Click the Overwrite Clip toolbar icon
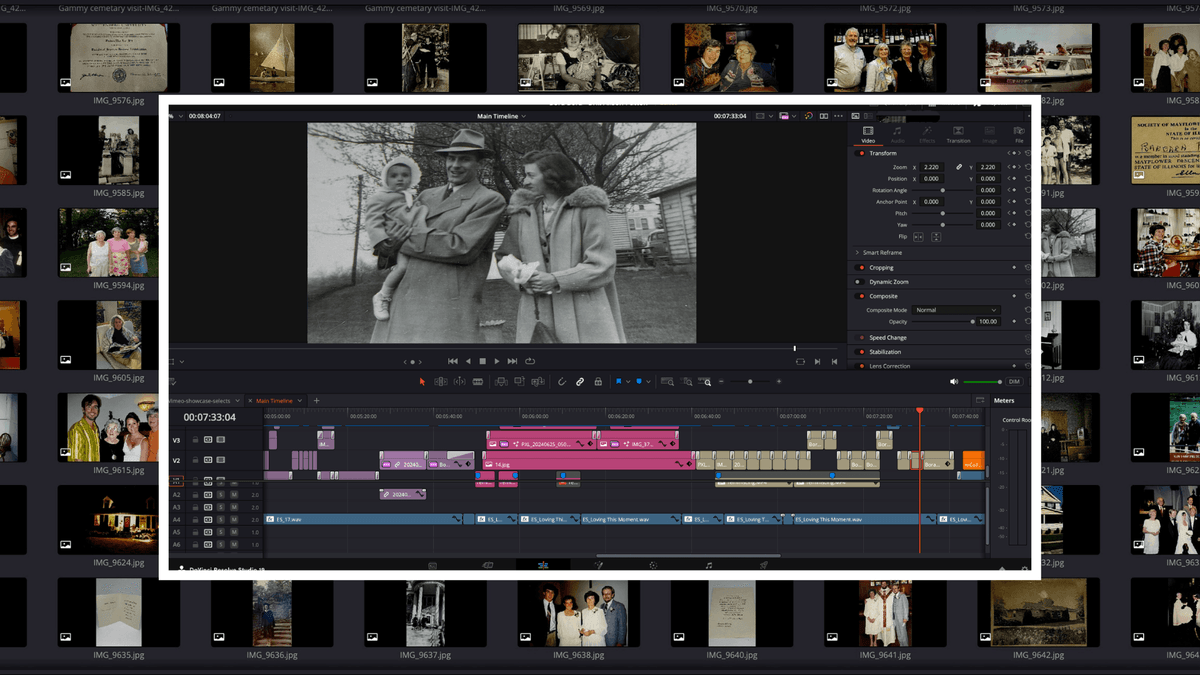Screen dimensions: 1200x675 [x=519, y=381]
